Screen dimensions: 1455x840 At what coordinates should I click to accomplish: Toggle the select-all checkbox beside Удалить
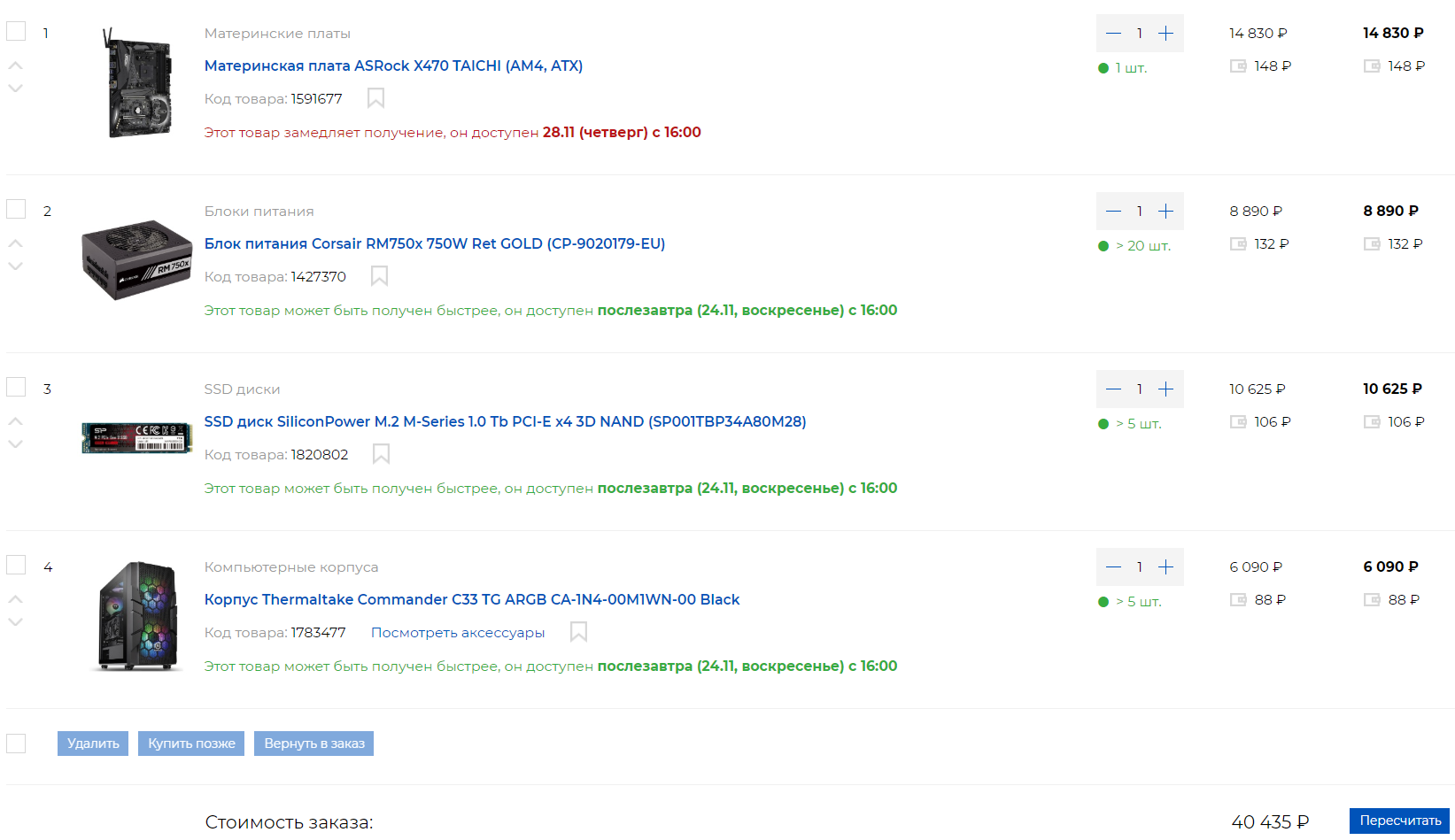[x=16, y=744]
